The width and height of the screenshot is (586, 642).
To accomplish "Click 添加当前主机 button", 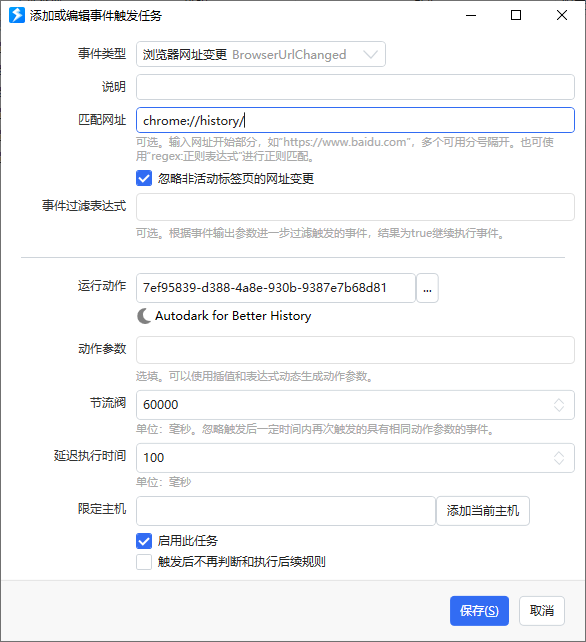I will coord(483,511).
